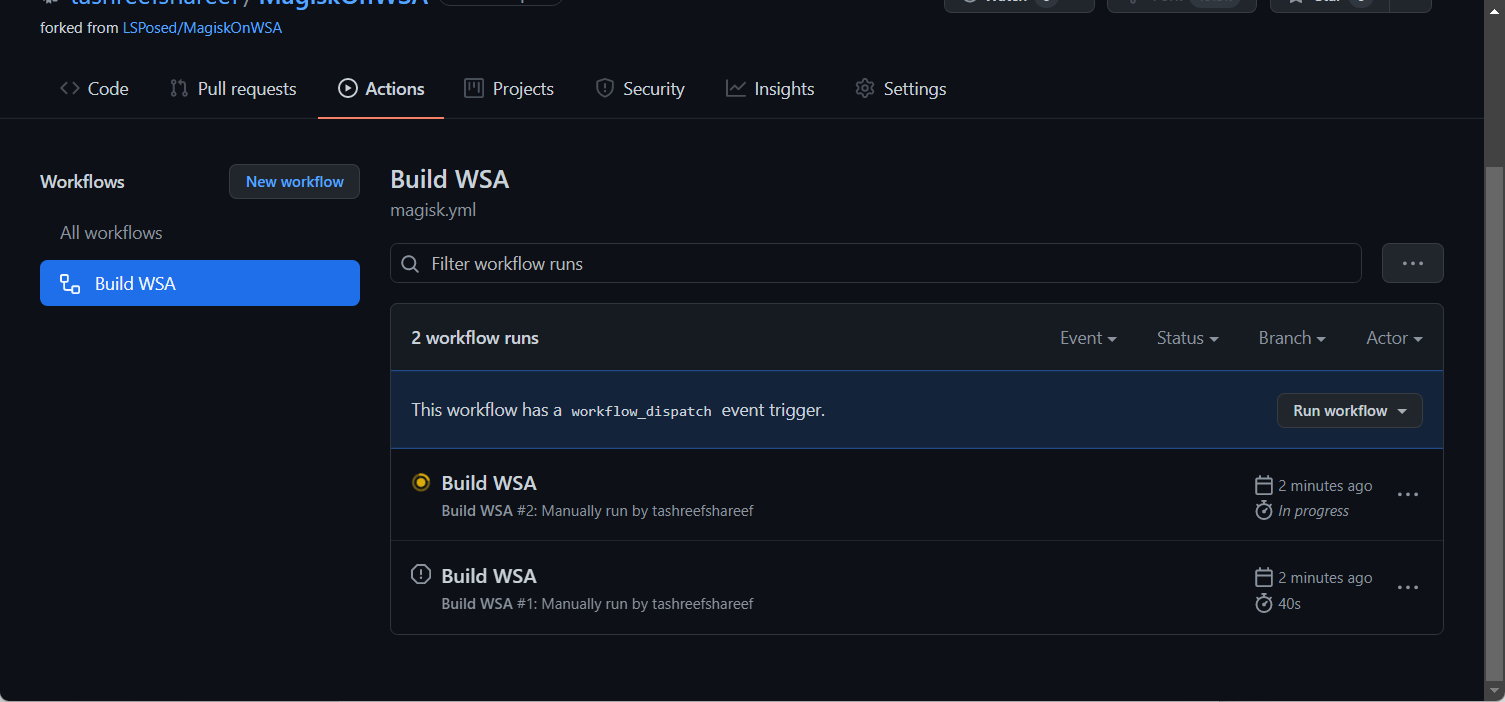Image resolution: width=1505 pixels, height=702 pixels.
Task: Open the kebab options button beside filter
Action: 1412,263
